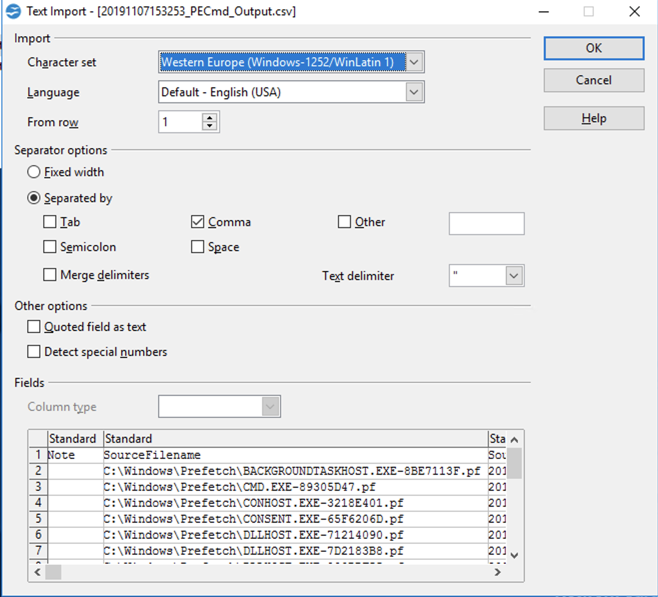The height and width of the screenshot is (597, 658).
Task: Enable the Semicolon separator checkbox
Action: (x=50, y=247)
